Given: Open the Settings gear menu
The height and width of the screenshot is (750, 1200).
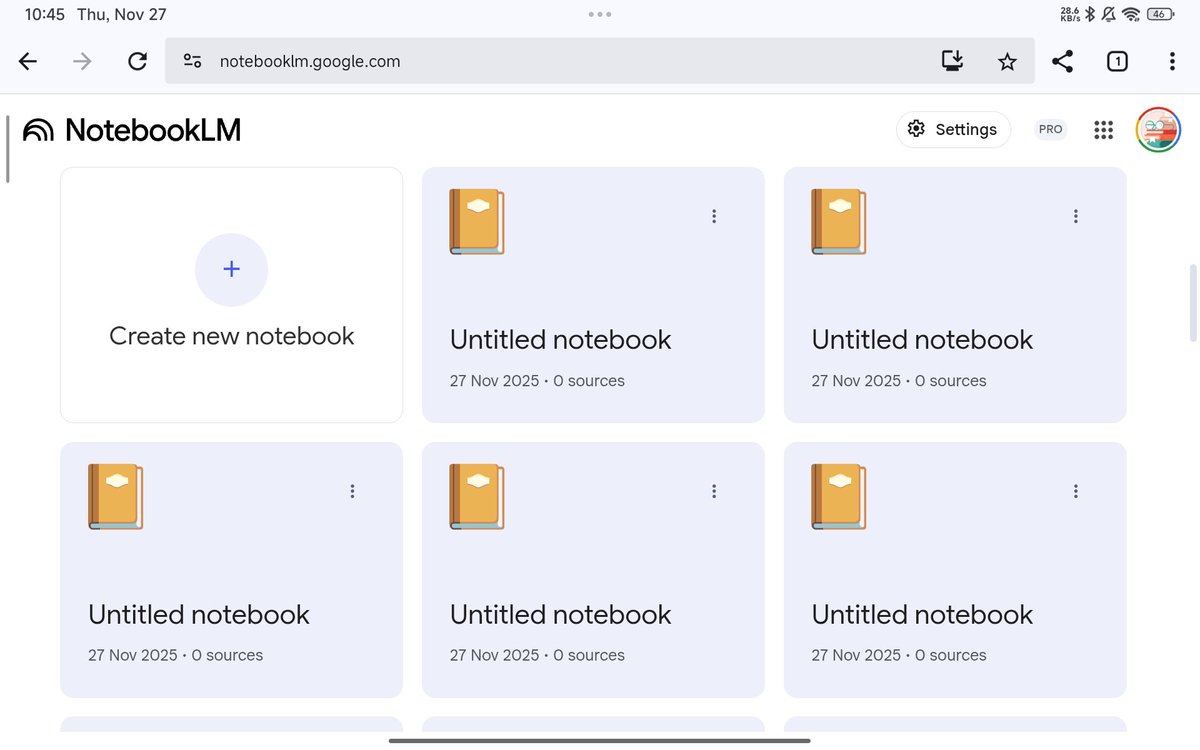Looking at the screenshot, I should coord(952,129).
